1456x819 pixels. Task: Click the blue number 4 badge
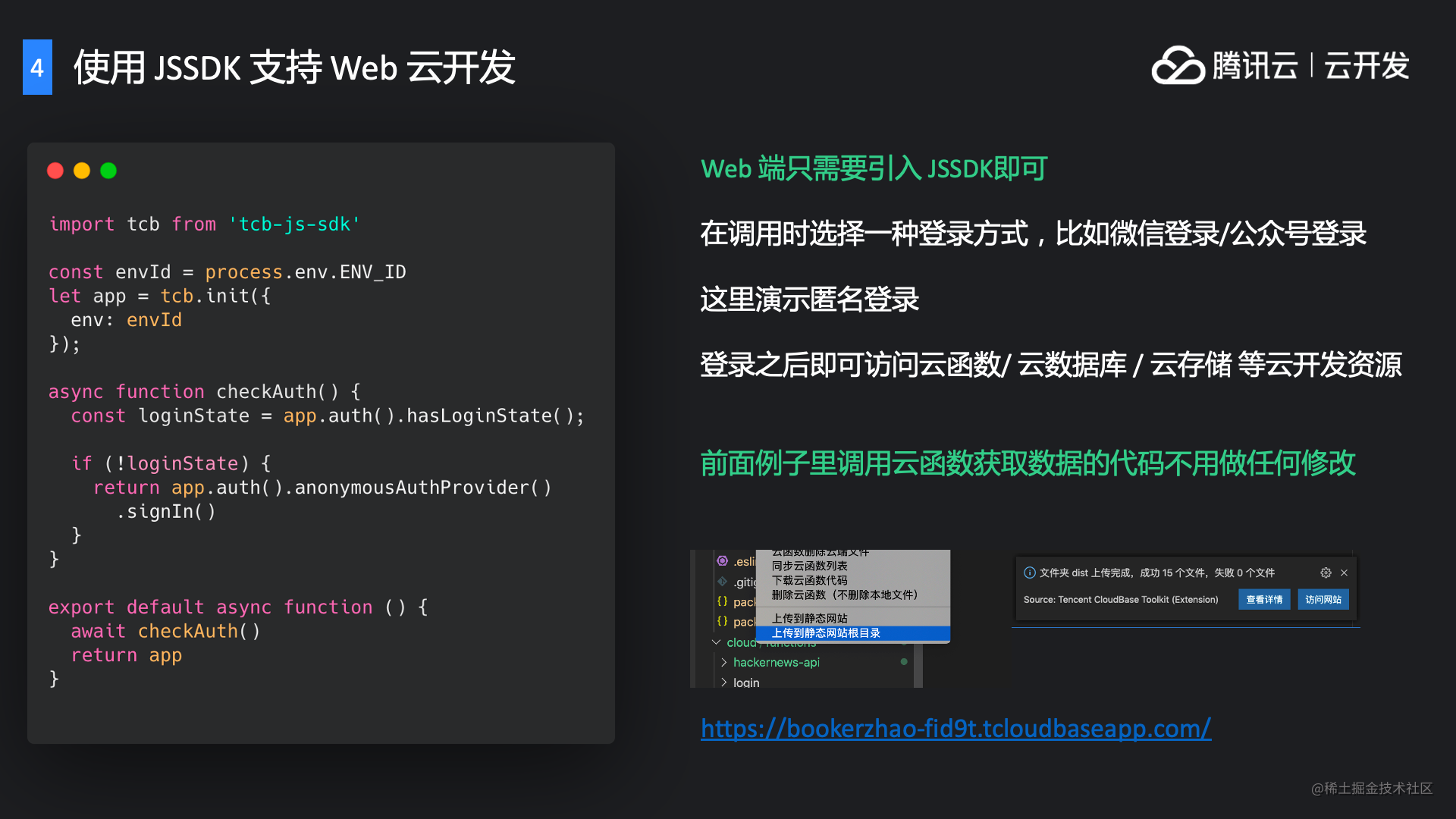click(37, 67)
